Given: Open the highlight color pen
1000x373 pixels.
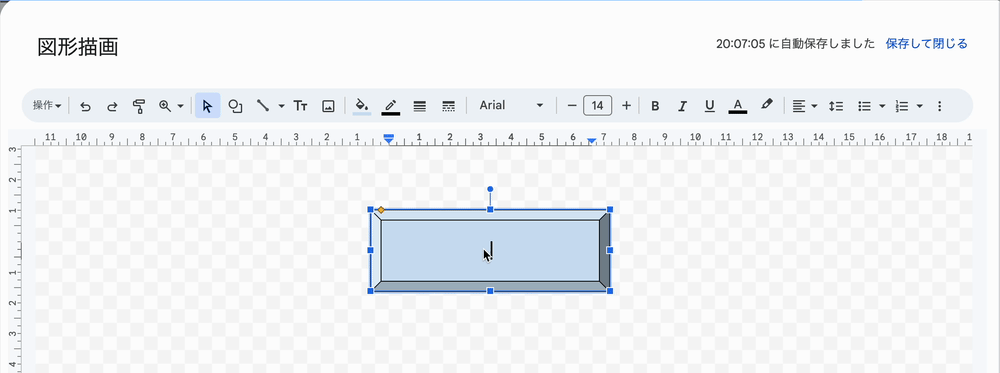Looking at the screenshot, I should coord(767,106).
